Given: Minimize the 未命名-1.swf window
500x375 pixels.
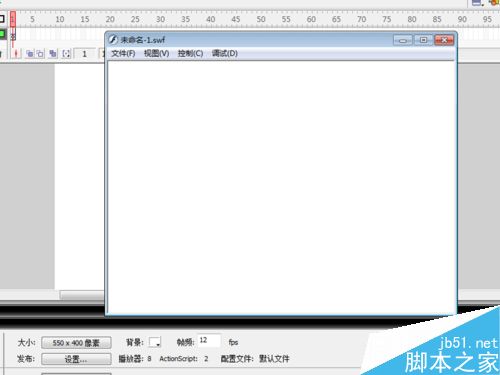Looking at the screenshot, I should pos(403,40).
